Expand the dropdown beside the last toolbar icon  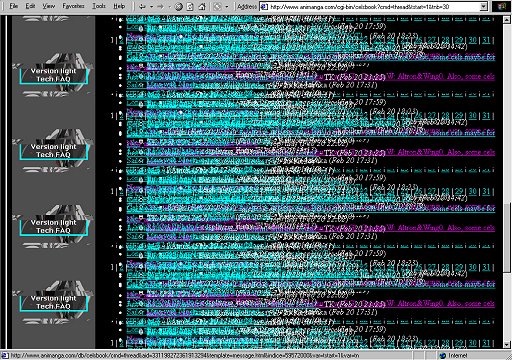pos(227,6)
